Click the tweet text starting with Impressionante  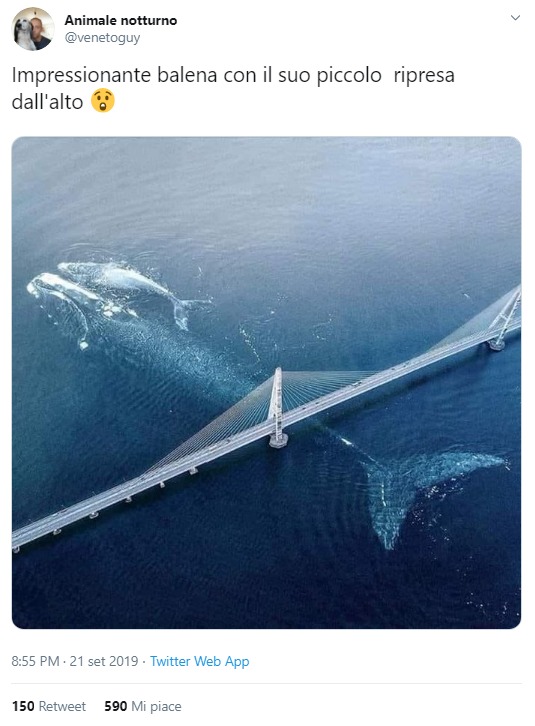pyautogui.click(x=233, y=88)
